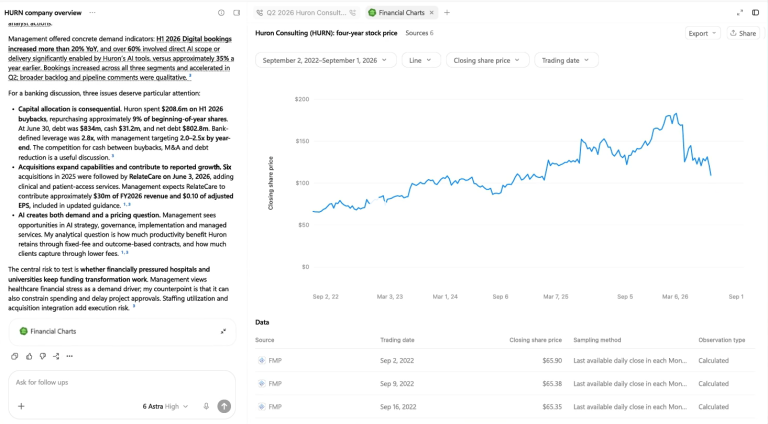Open the Line chart type dropdown
Image resolution: width=768 pixels, height=424 pixels.
point(421,60)
